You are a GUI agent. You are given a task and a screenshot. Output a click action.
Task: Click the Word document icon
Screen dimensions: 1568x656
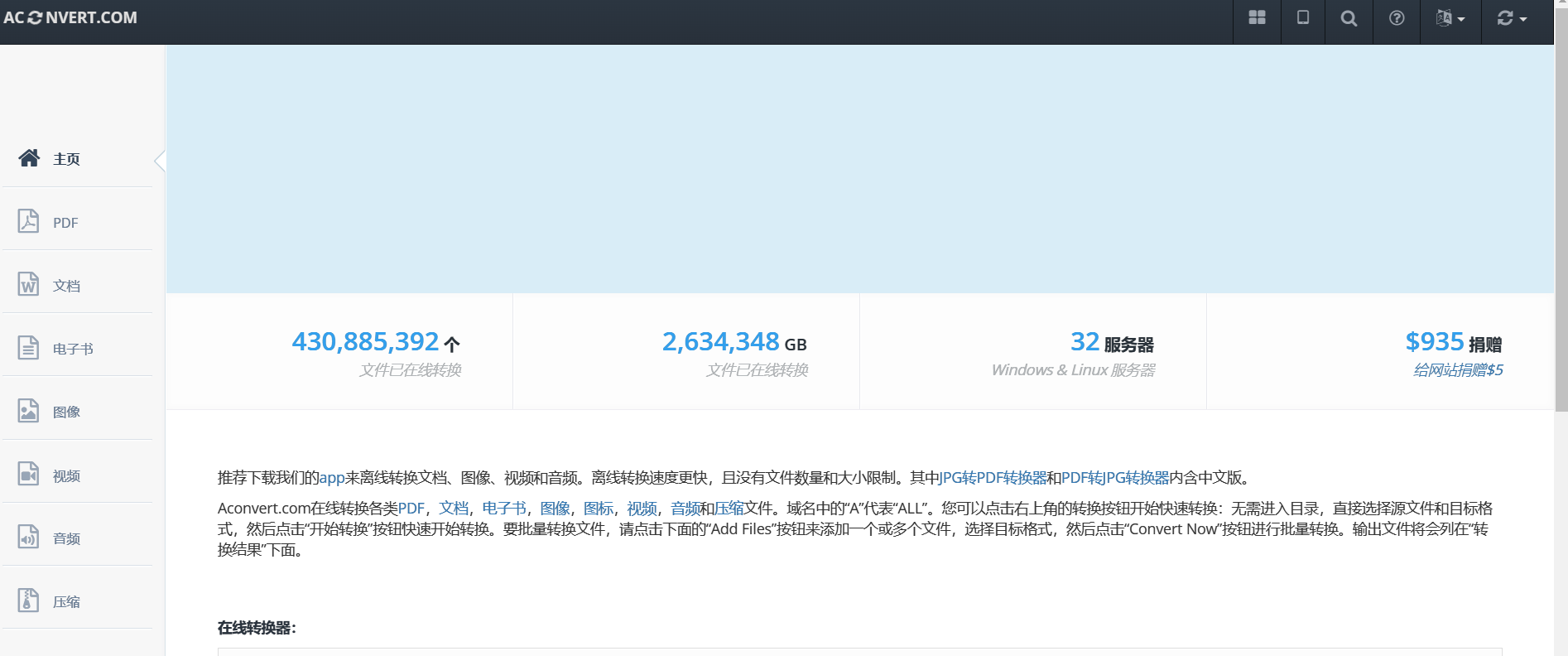click(28, 284)
